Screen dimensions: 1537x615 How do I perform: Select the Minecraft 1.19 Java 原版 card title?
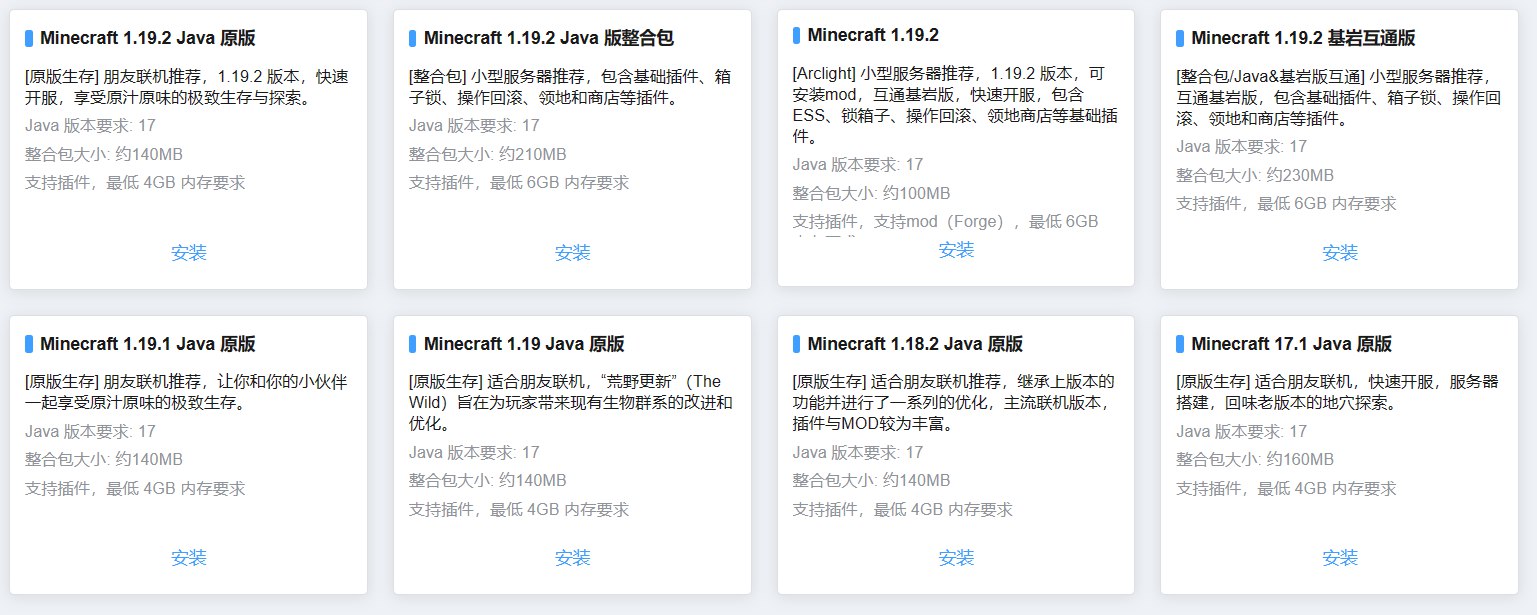(524, 344)
